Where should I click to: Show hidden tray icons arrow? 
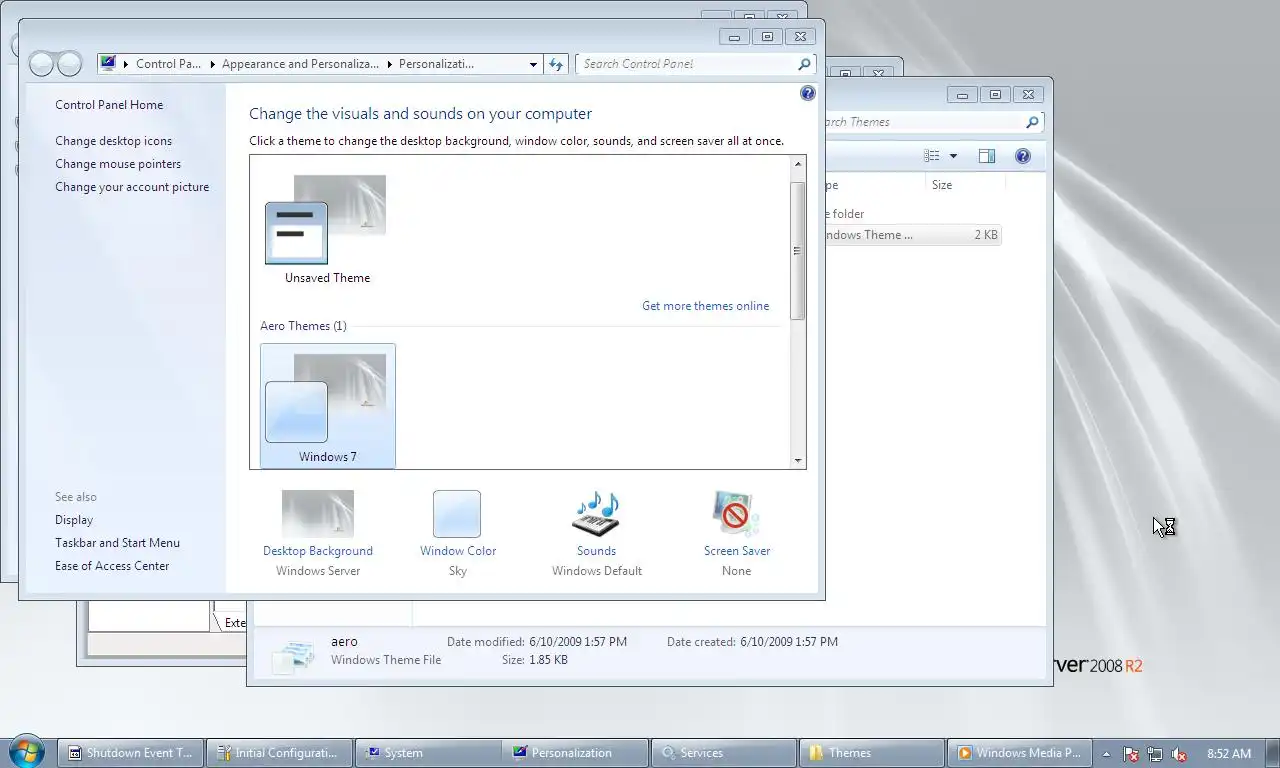pos(1106,754)
